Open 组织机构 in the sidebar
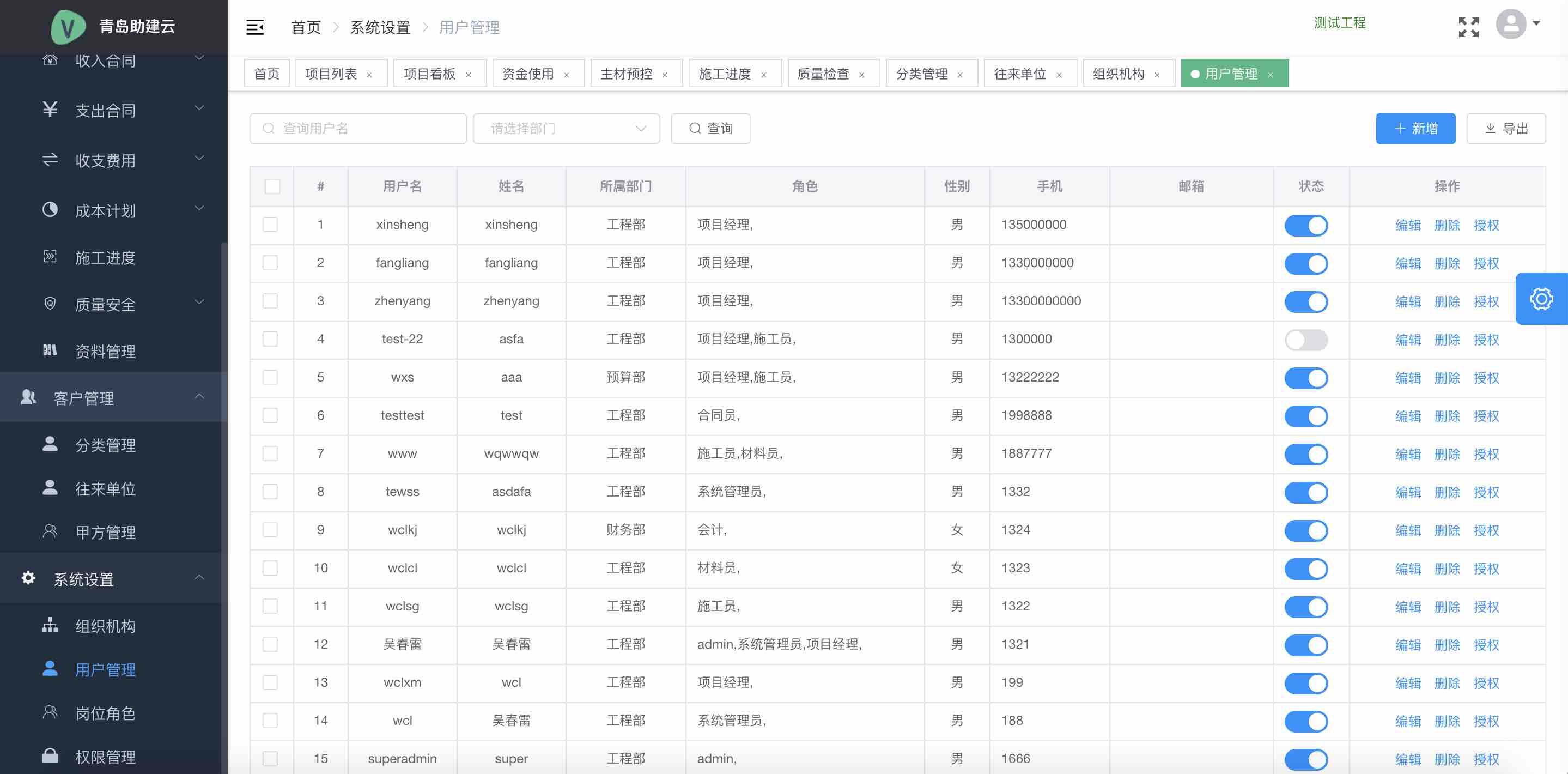 pos(105,625)
